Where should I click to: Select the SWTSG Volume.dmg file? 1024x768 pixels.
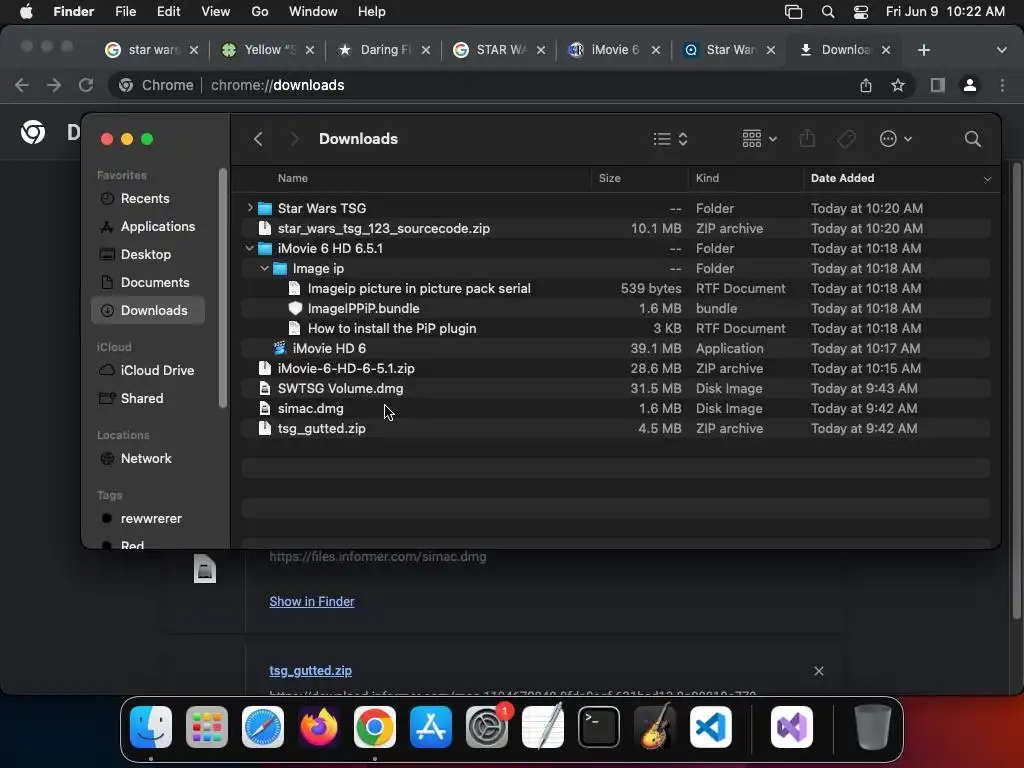(616, 388)
